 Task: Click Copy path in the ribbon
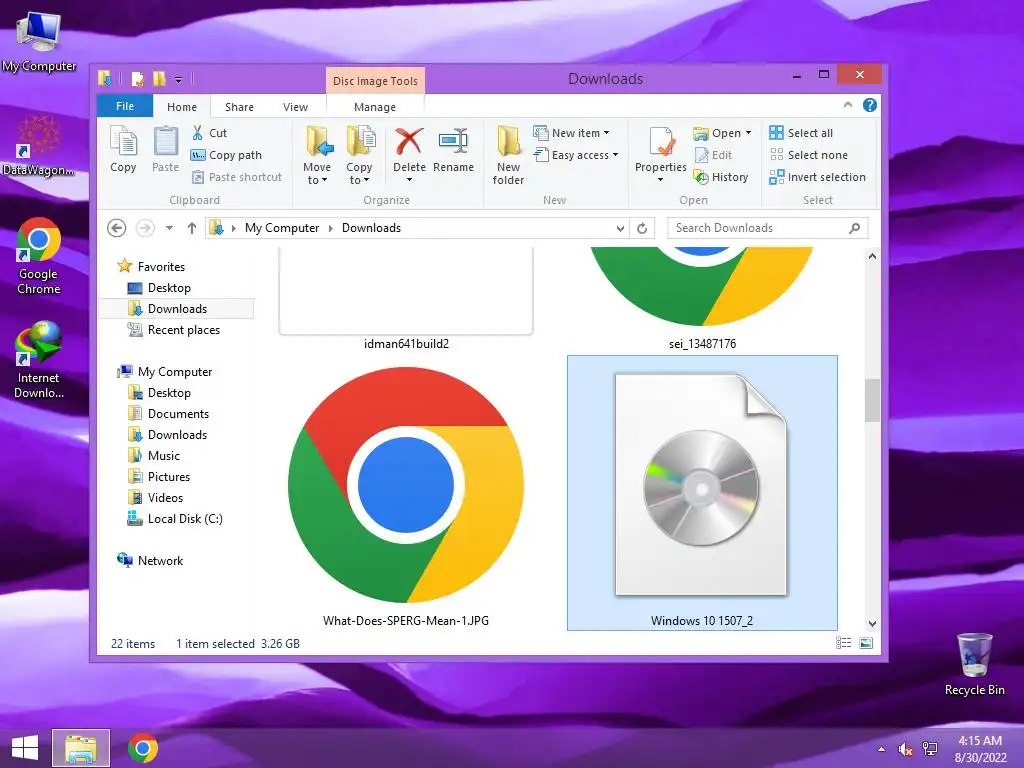tap(226, 155)
